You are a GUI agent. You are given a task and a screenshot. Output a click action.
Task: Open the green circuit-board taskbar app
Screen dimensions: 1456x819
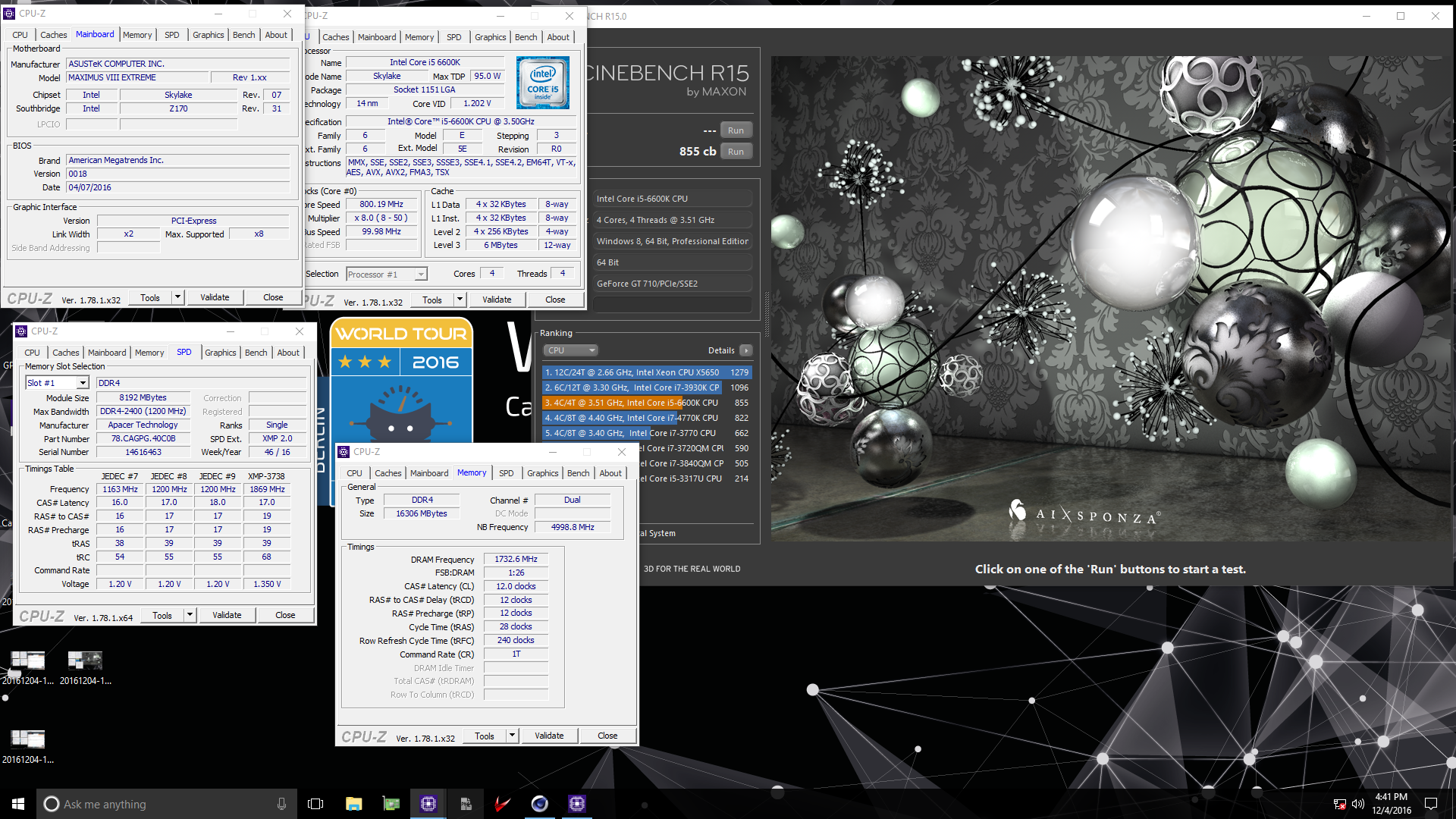click(391, 804)
